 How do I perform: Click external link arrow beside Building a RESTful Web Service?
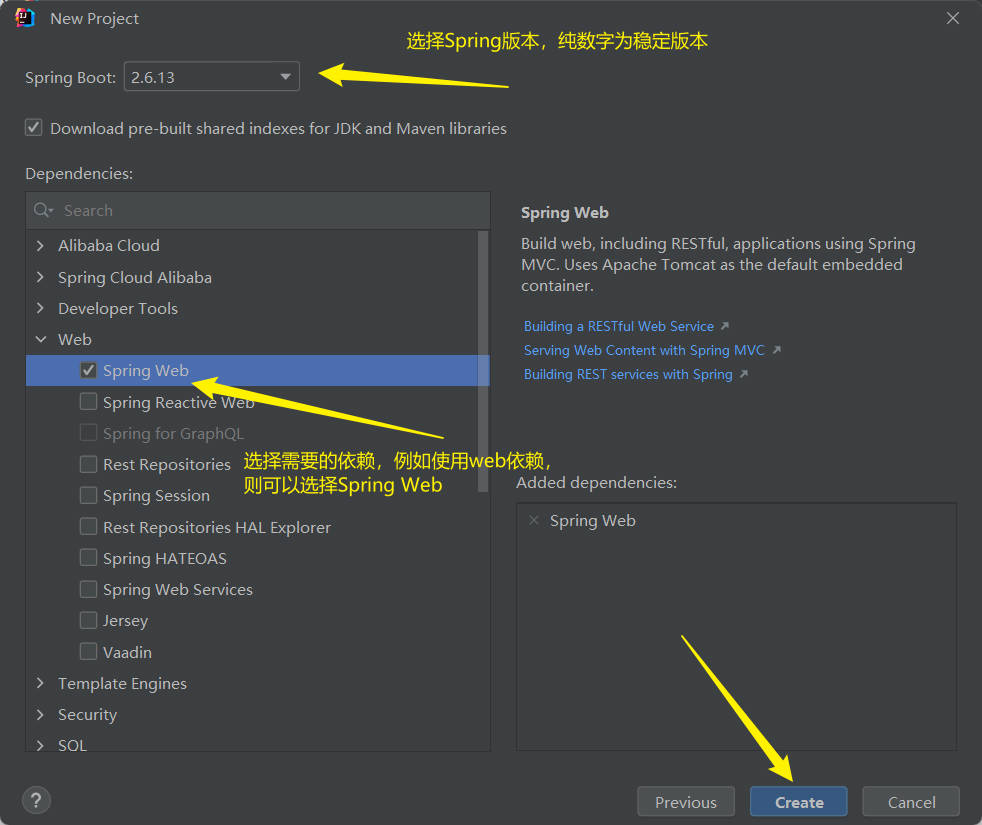click(725, 326)
